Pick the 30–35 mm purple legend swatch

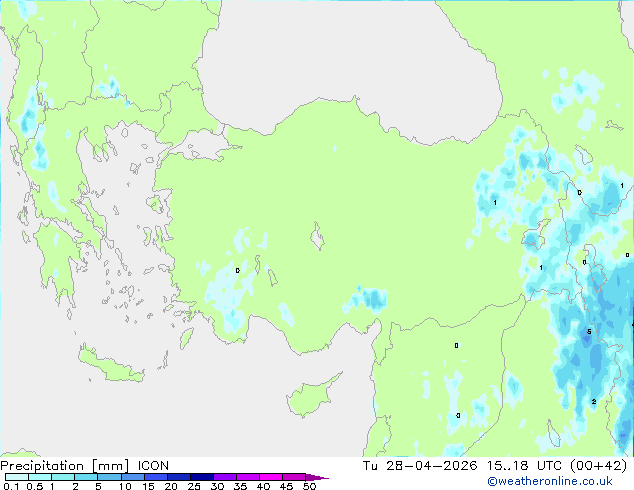224,477
